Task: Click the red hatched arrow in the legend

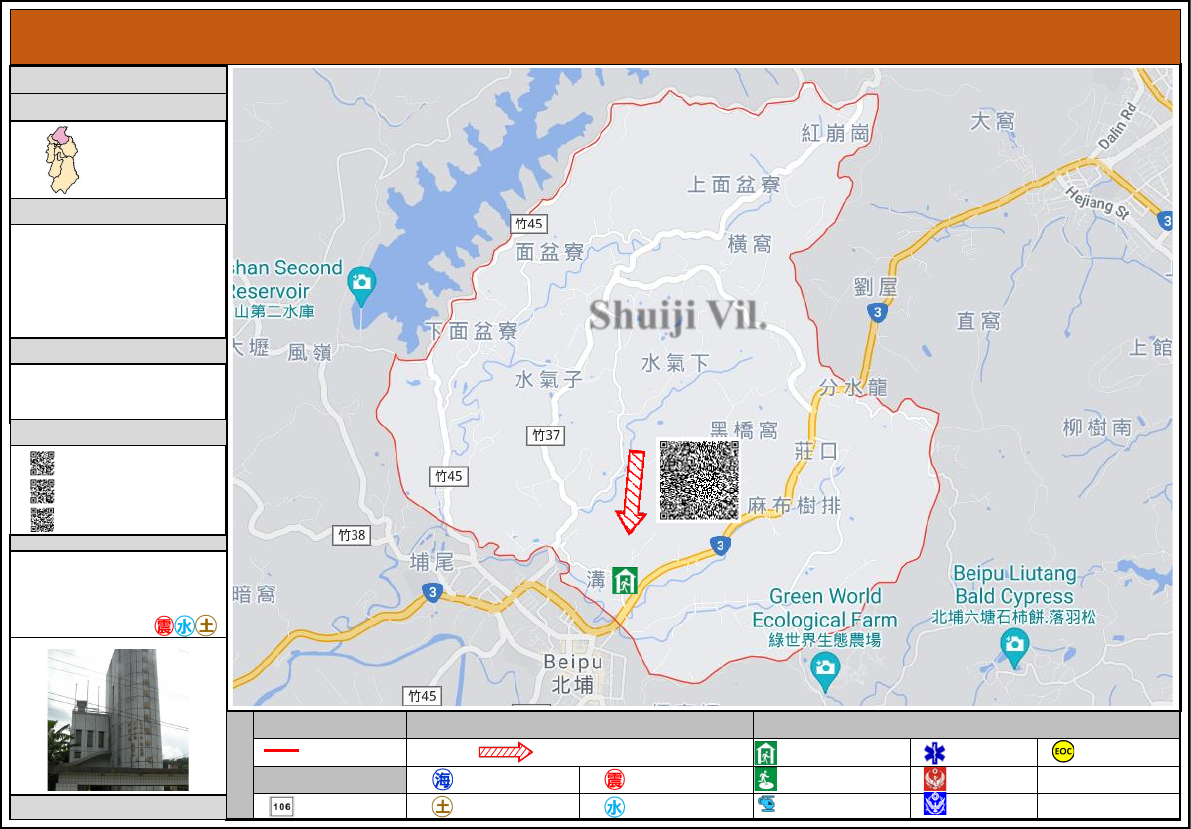Action: 505,752
